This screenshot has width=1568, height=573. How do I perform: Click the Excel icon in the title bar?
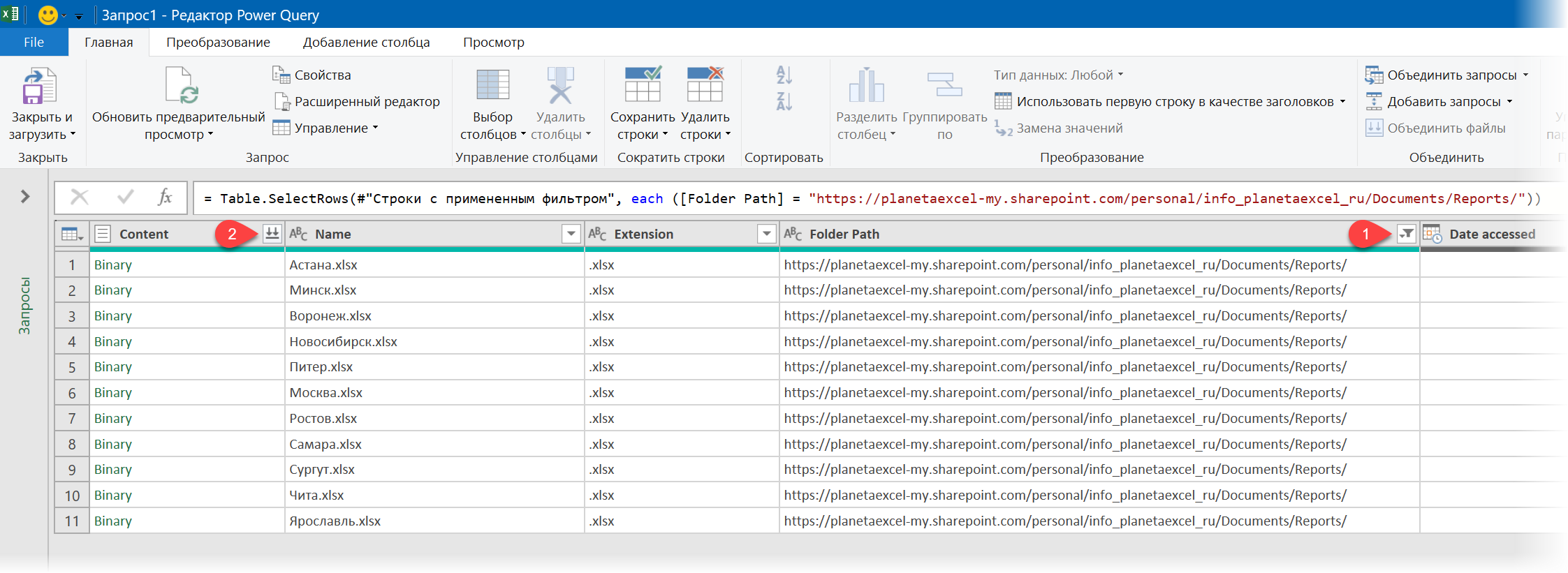[10, 14]
